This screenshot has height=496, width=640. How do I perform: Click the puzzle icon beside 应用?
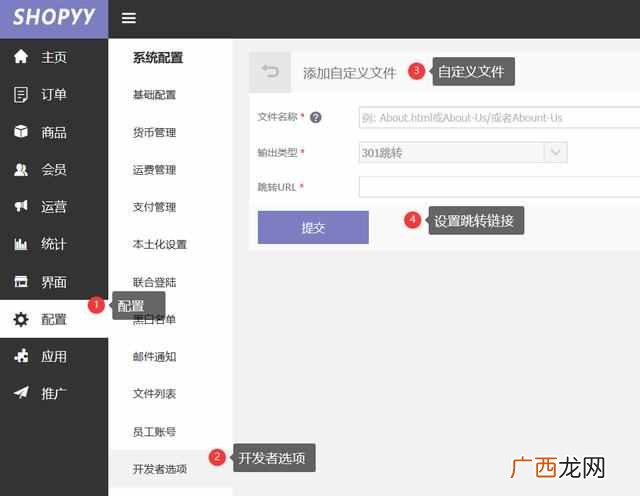[21, 356]
